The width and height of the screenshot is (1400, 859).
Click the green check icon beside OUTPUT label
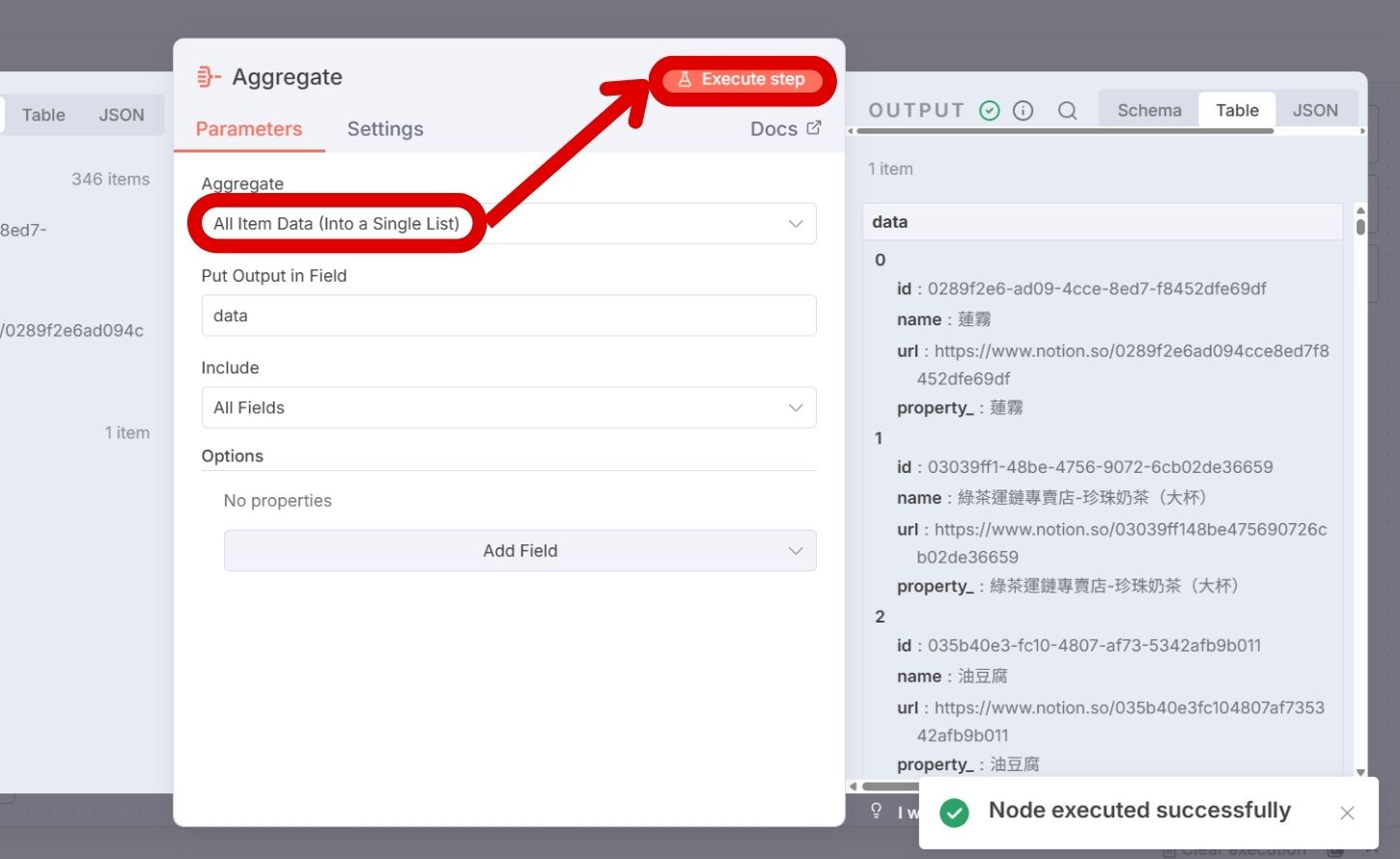pos(990,110)
